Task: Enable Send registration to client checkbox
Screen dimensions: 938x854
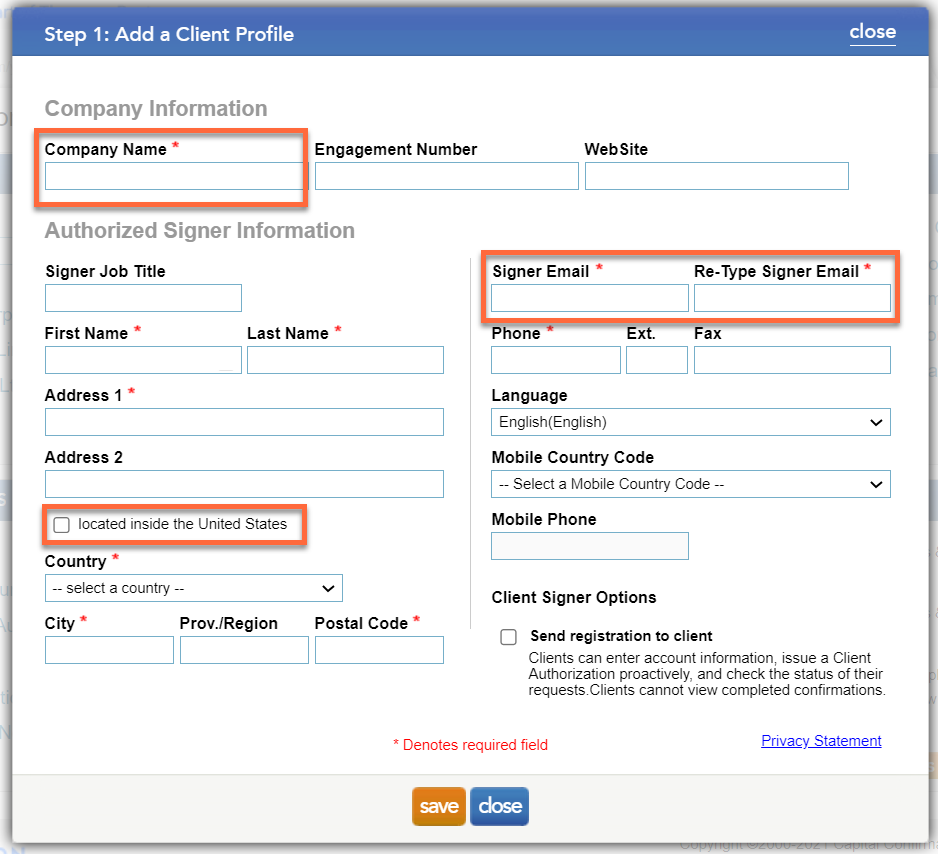Action: click(509, 637)
